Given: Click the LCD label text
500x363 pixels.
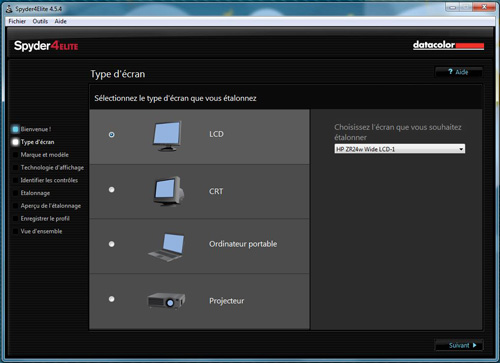Looking at the screenshot, I should coord(216,134).
